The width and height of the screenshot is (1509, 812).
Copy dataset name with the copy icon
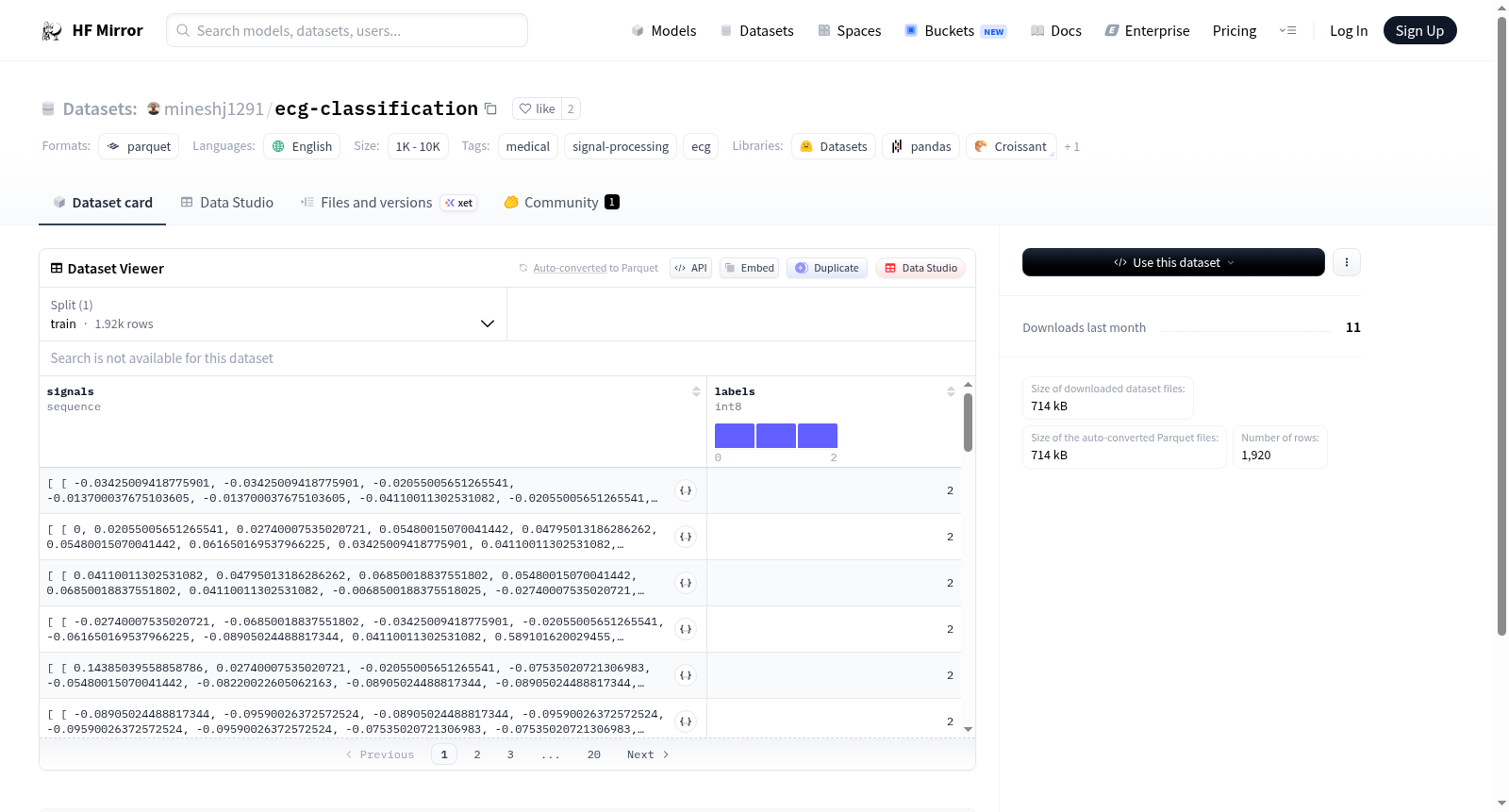tap(490, 108)
